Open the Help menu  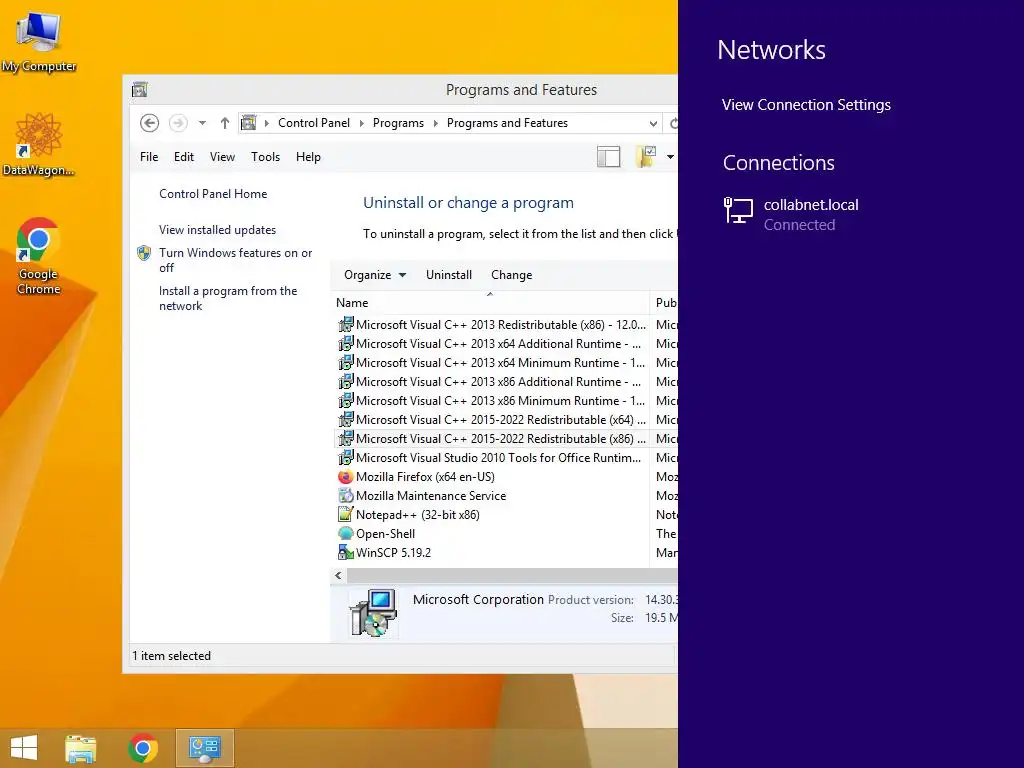click(308, 157)
